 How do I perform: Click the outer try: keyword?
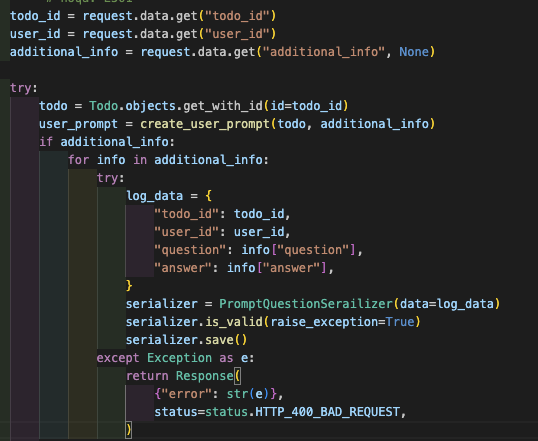click(24, 88)
